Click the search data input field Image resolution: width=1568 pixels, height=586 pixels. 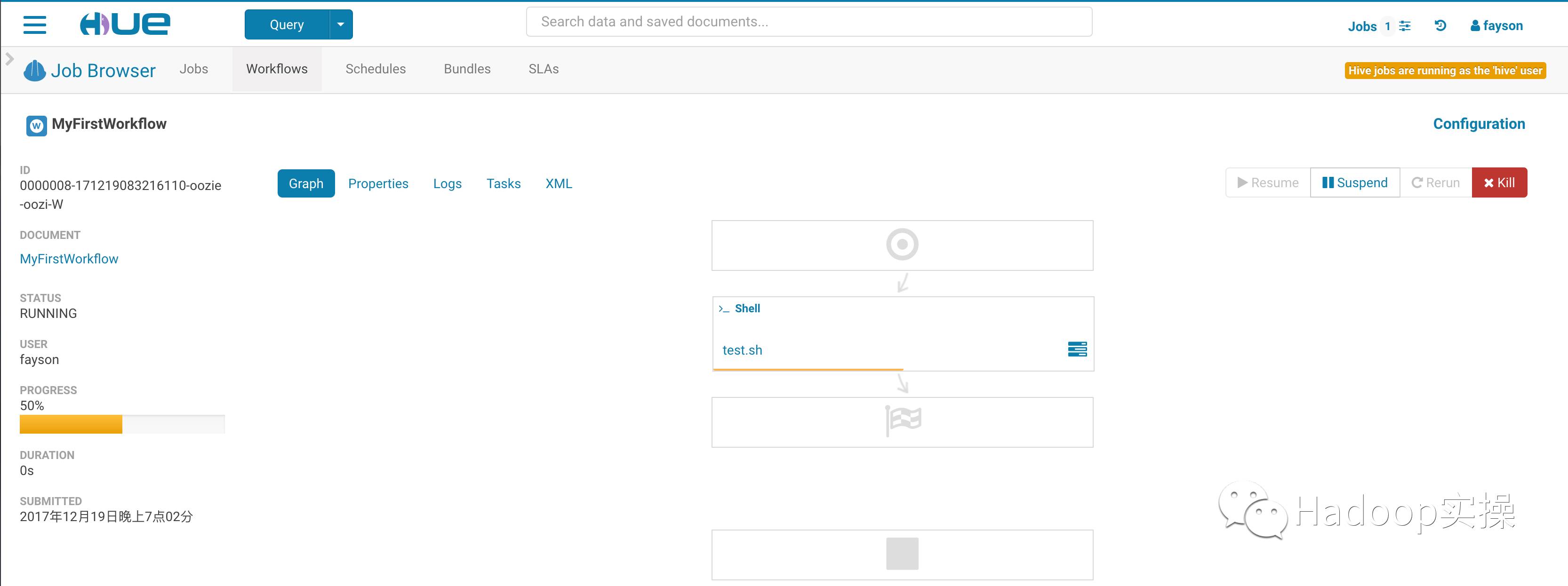[x=808, y=22]
